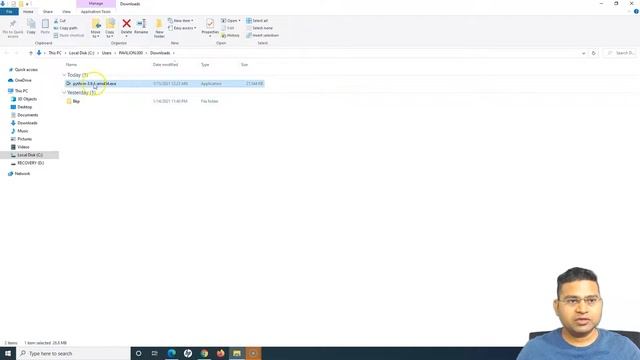Open Quick access in navigation pane
Image resolution: width=640 pixels, height=360 pixels.
pyautogui.click(x=26, y=70)
